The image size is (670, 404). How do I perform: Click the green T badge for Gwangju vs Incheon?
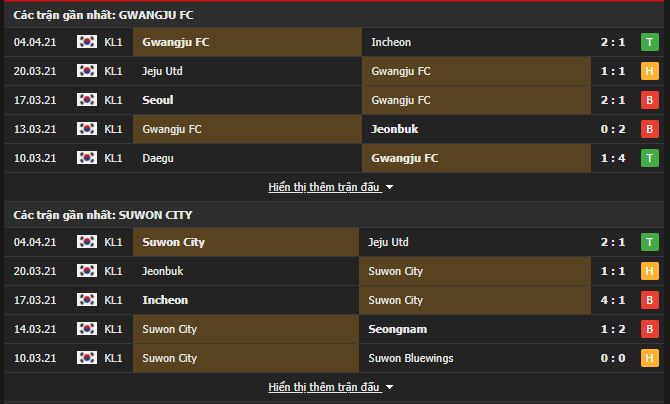pyautogui.click(x=649, y=42)
